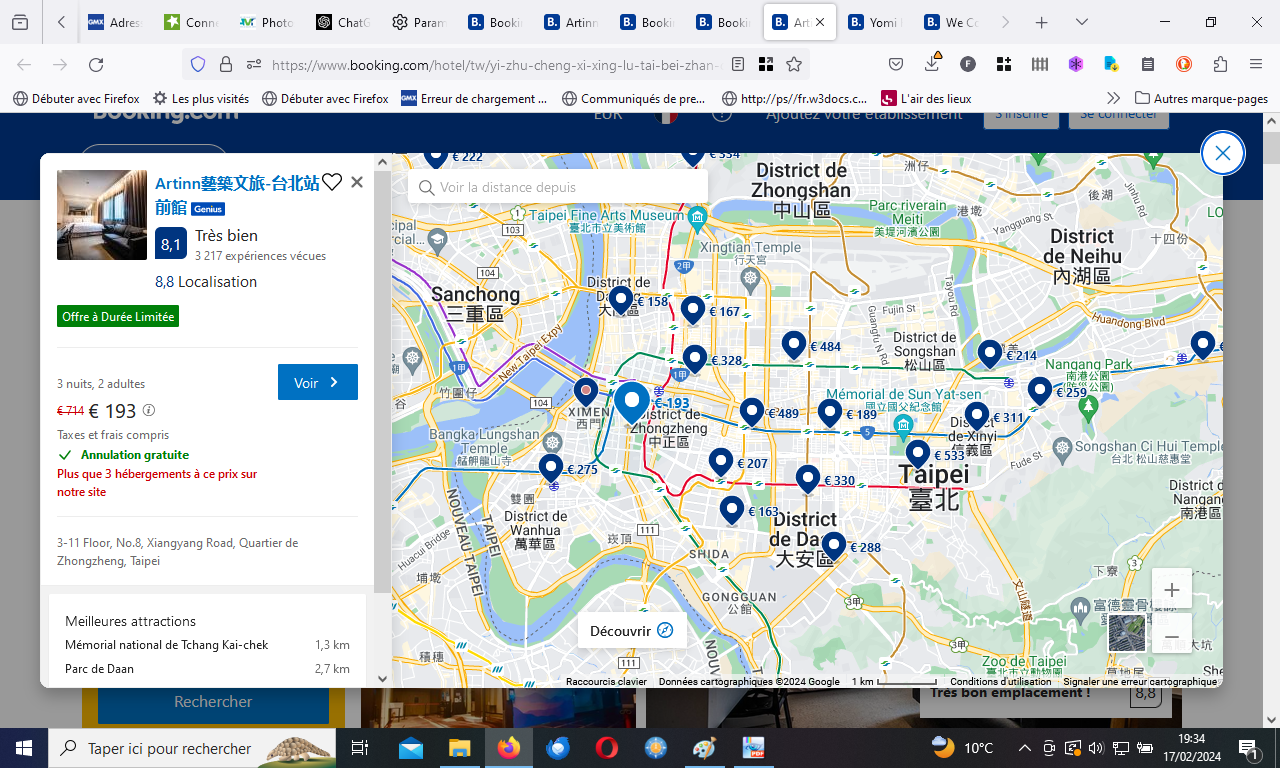Click the info icon beside € 193
This screenshot has height=768, width=1280.
point(149,410)
